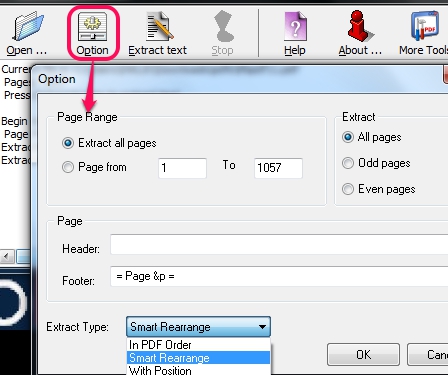Click the To page field showing 1057

click(278, 168)
